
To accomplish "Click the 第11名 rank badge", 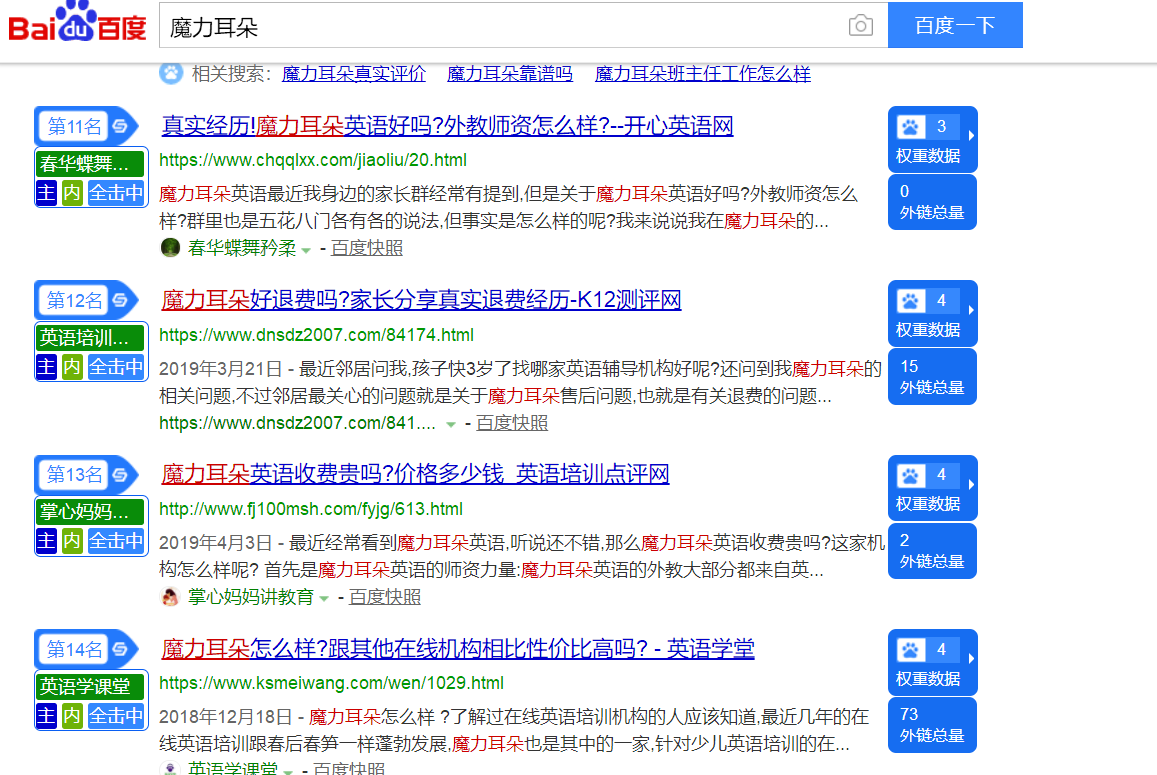I will 87,126.
